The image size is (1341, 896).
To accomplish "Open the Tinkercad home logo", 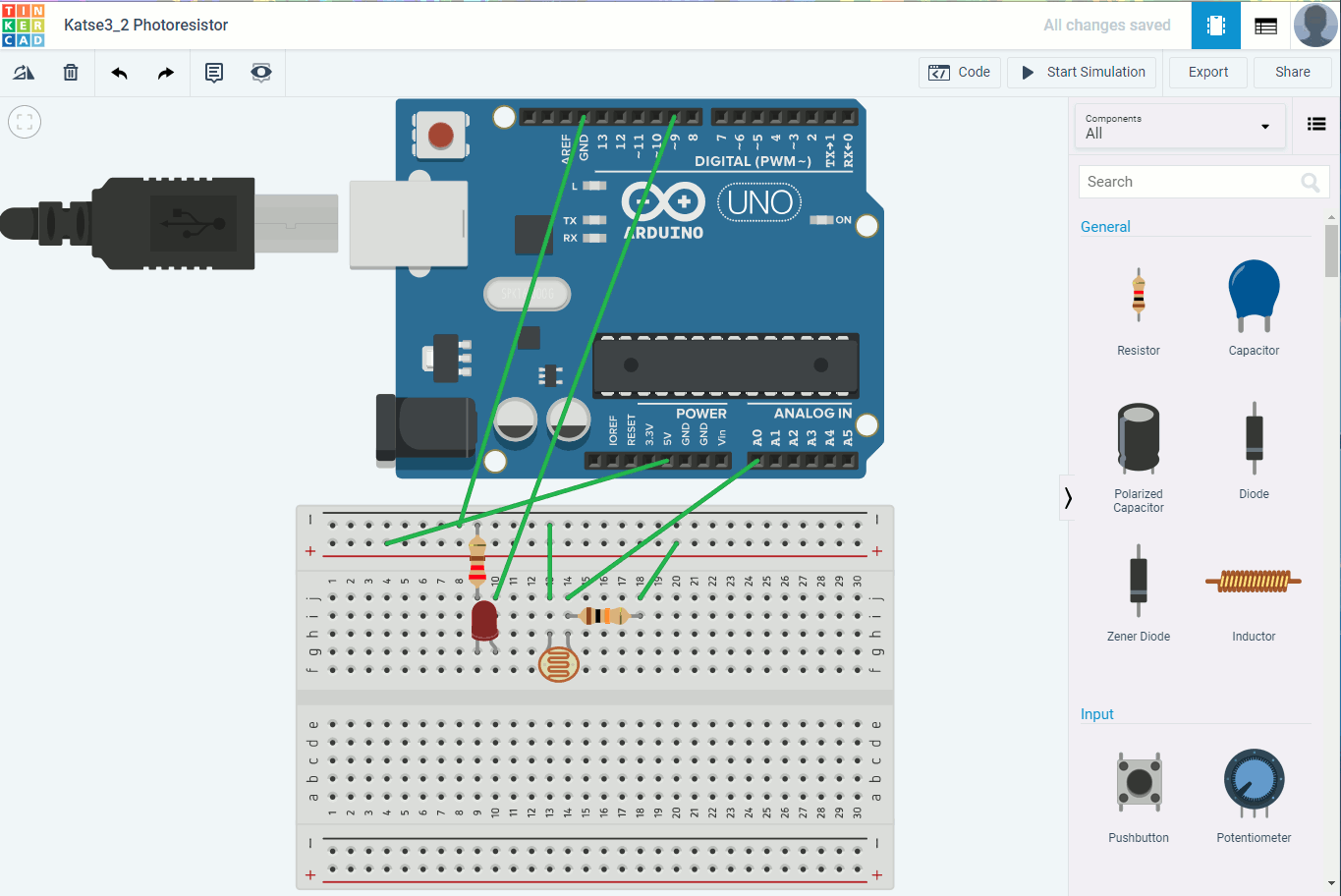I will click(x=24, y=25).
